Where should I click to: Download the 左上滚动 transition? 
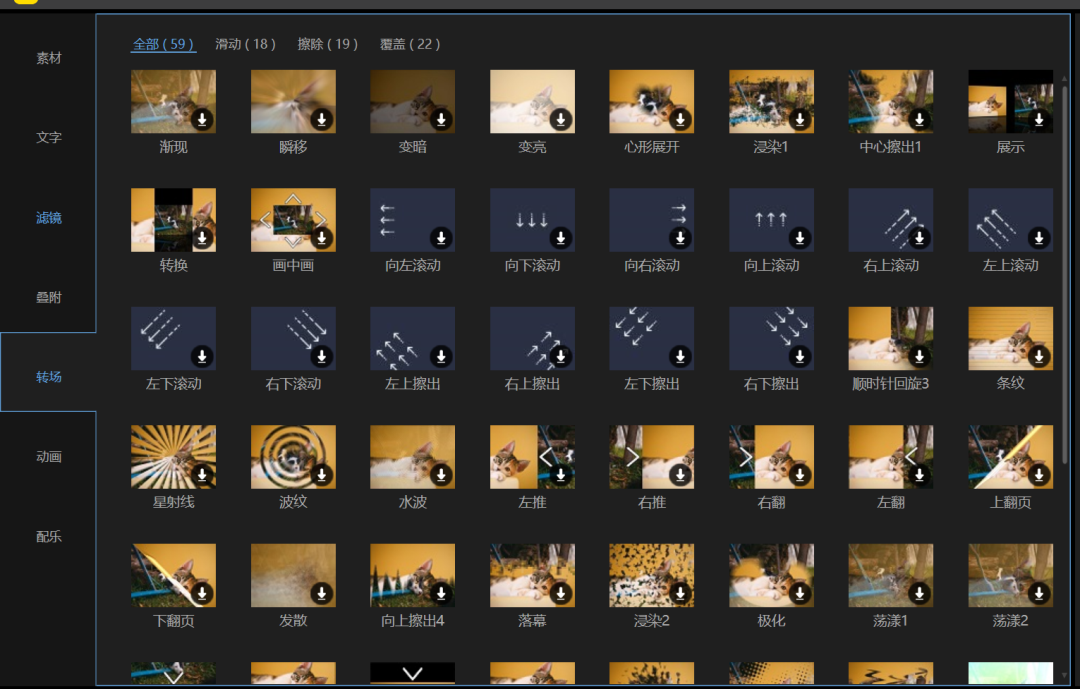coord(1039,238)
